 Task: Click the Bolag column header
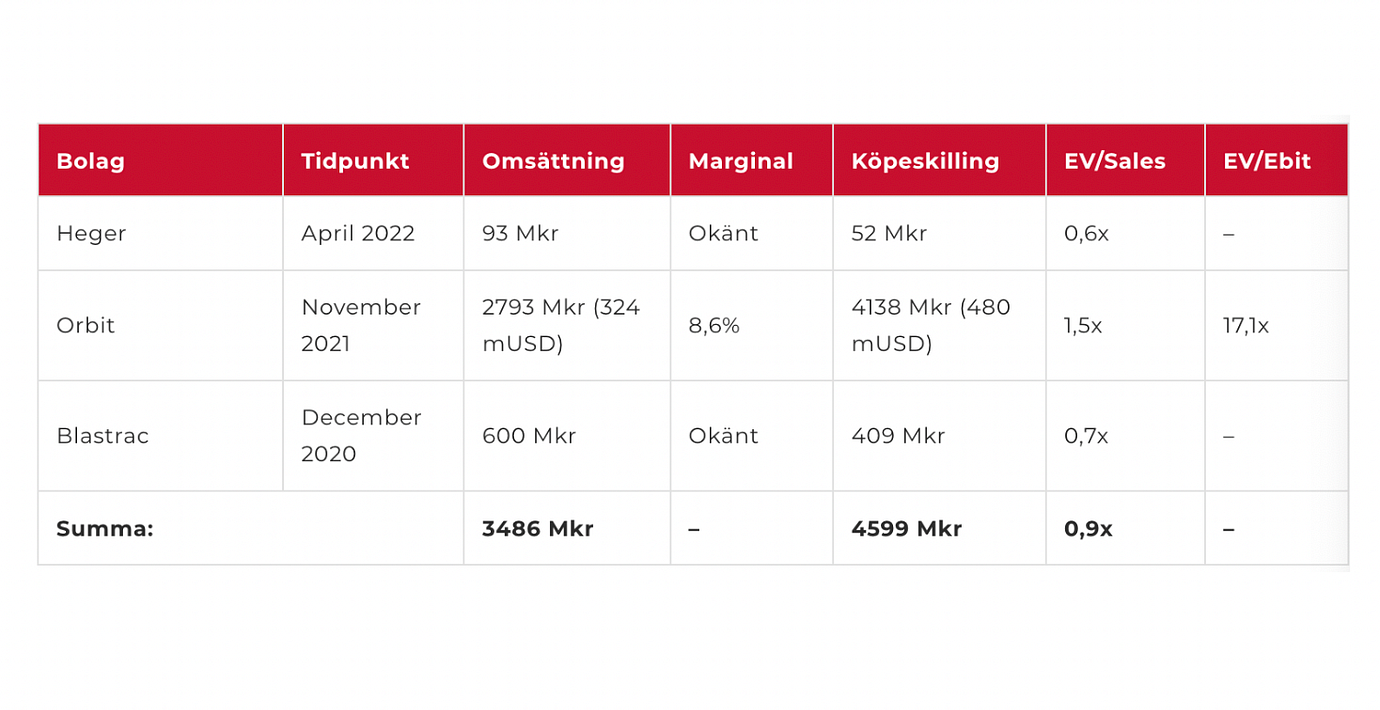91,161
